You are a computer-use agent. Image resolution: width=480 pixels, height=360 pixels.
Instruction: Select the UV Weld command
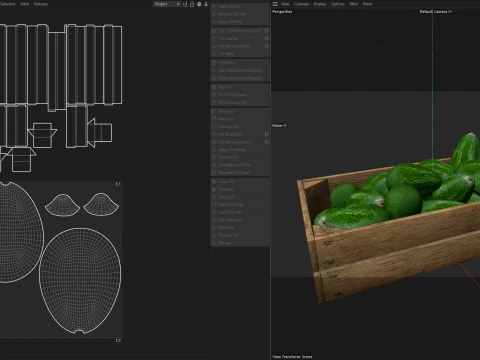[240, 54]
